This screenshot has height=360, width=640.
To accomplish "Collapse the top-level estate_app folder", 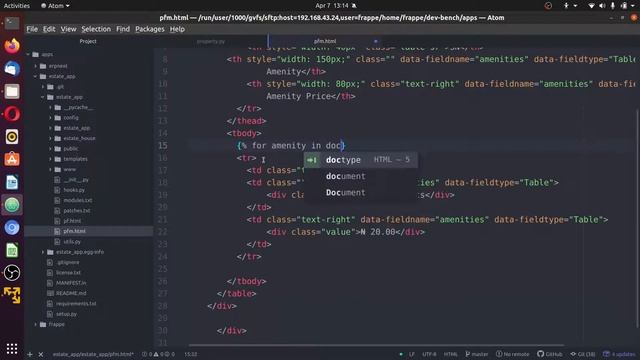I will 36,76.
